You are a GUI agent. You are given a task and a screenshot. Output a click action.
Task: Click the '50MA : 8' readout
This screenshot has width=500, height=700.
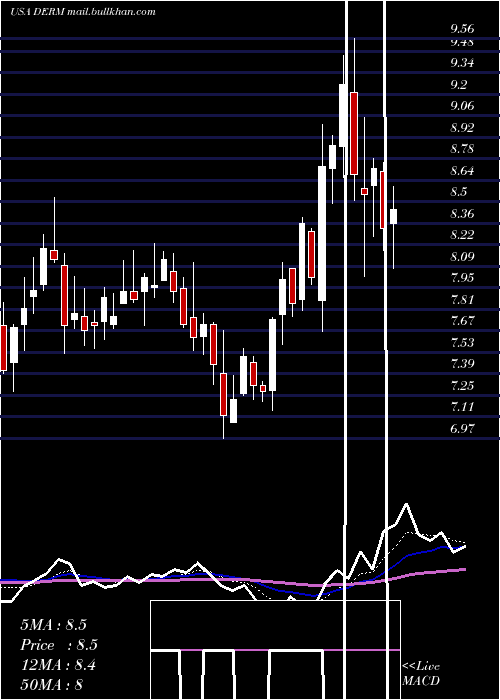(x=51, y=685)
